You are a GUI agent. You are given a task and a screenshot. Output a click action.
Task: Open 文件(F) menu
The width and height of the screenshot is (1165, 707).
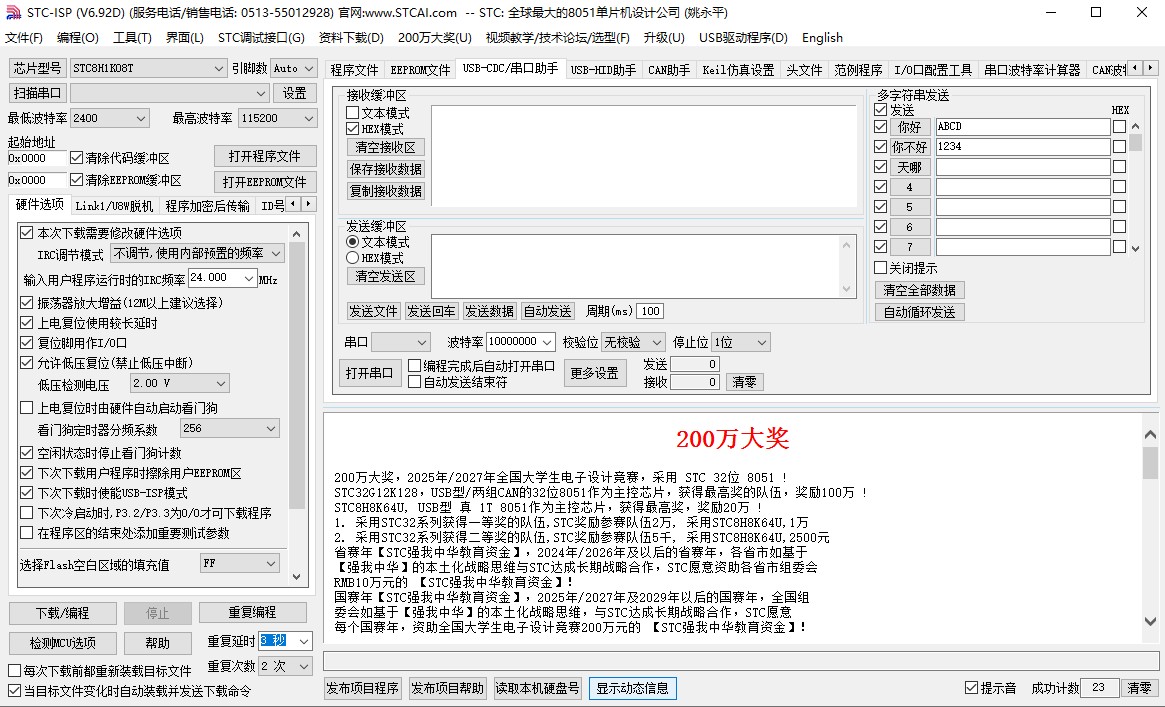click(x=24, y=38)
